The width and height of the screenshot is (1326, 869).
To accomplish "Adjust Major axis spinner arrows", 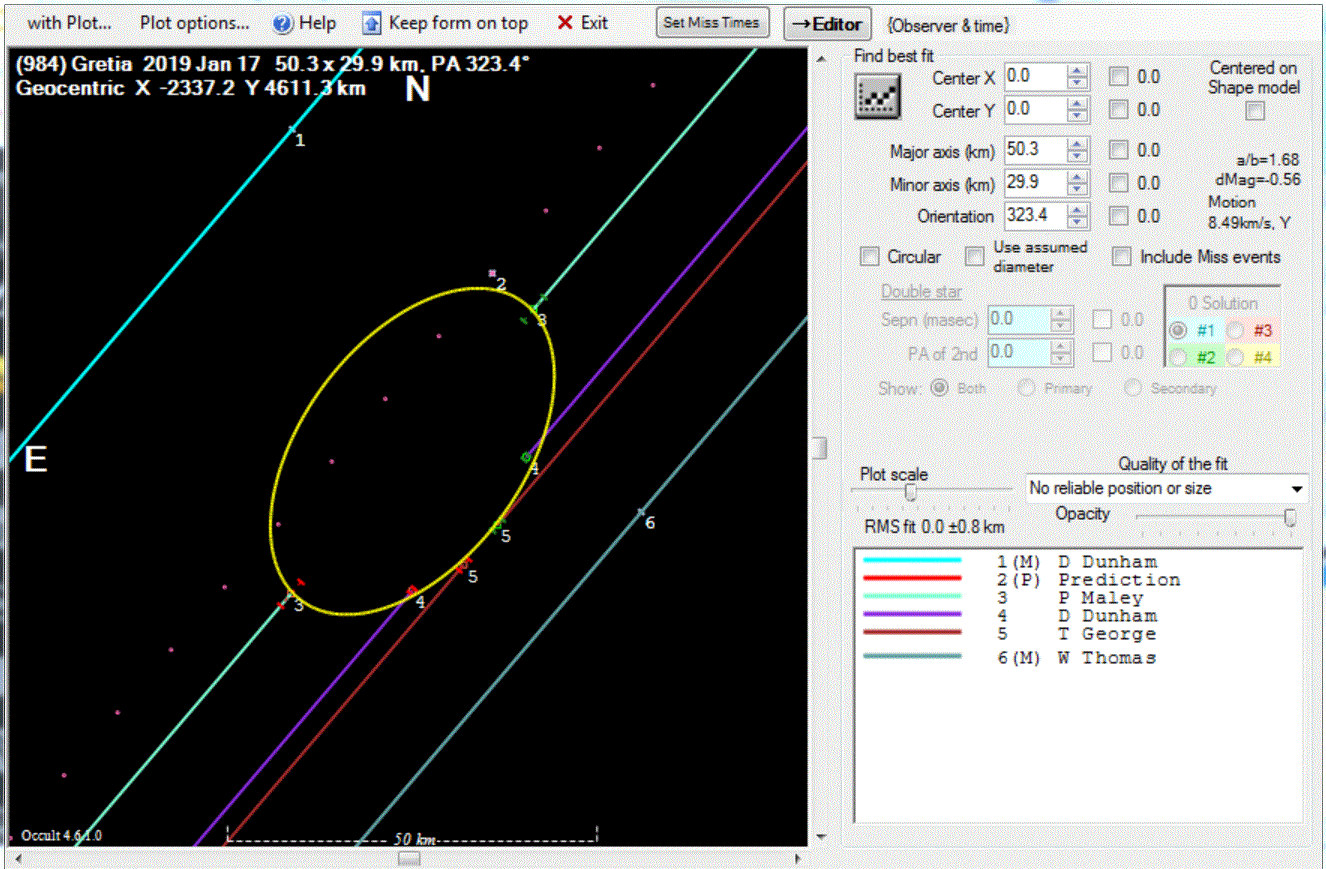I will [1077, 150].
